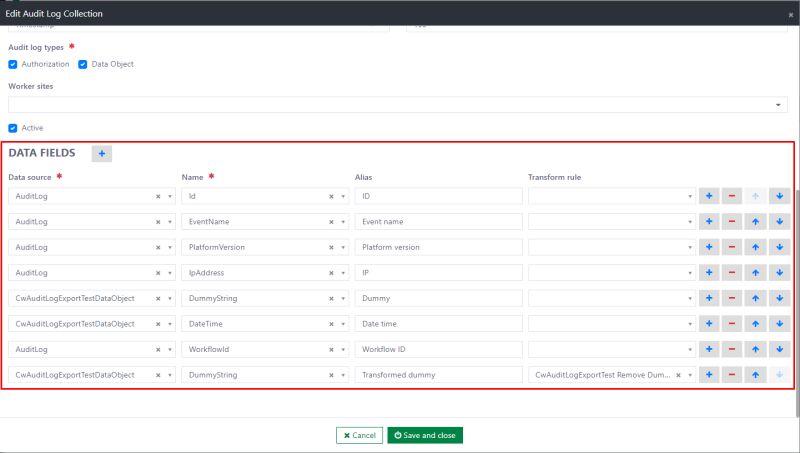Open the Worker sites dropdown
This screenshot has width=800, height=453.
point(397,105)
